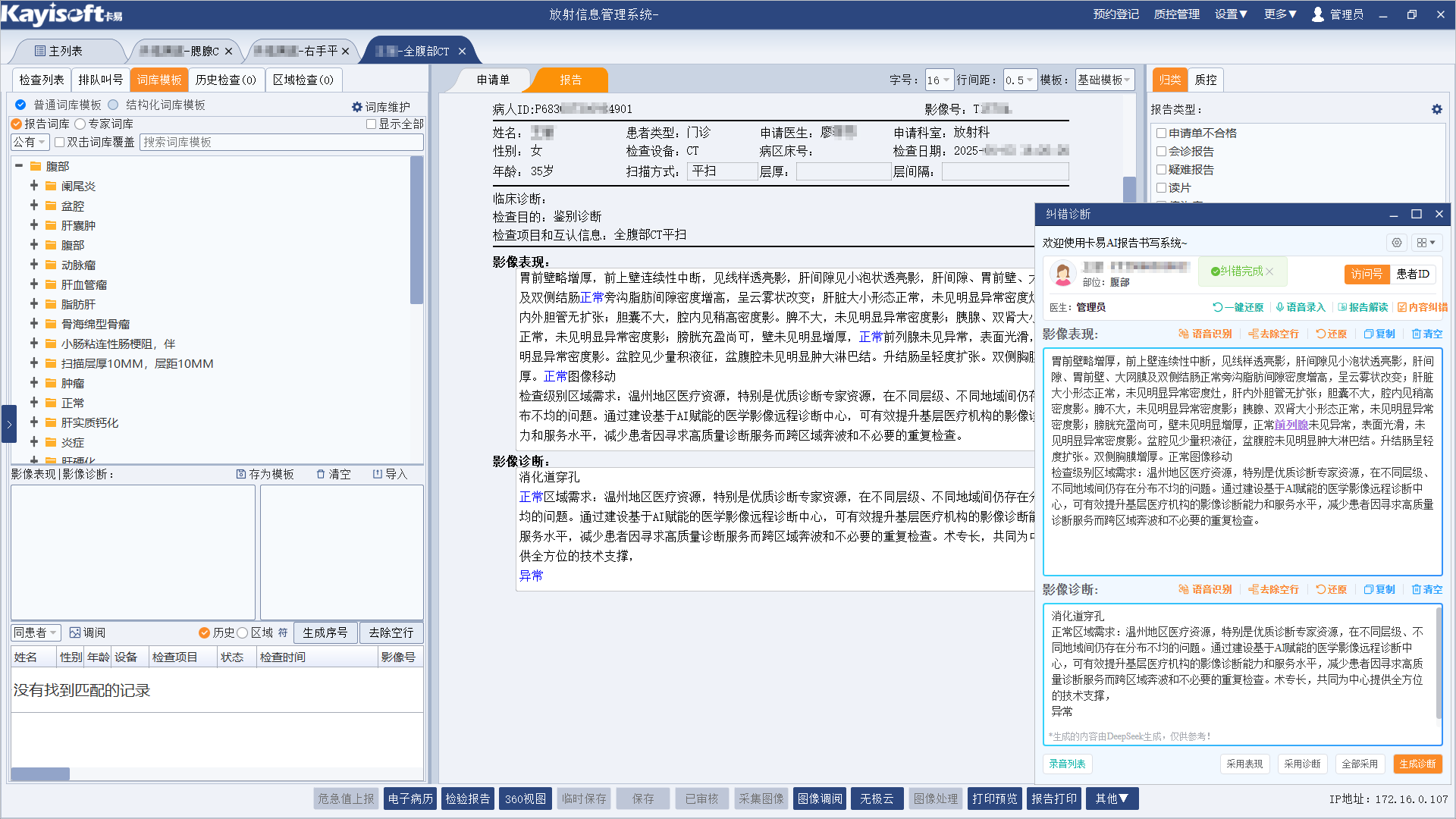Click 语音识别 icon in 影像表现 section
Viewport: 1456px width, 819px height.
1184,334
